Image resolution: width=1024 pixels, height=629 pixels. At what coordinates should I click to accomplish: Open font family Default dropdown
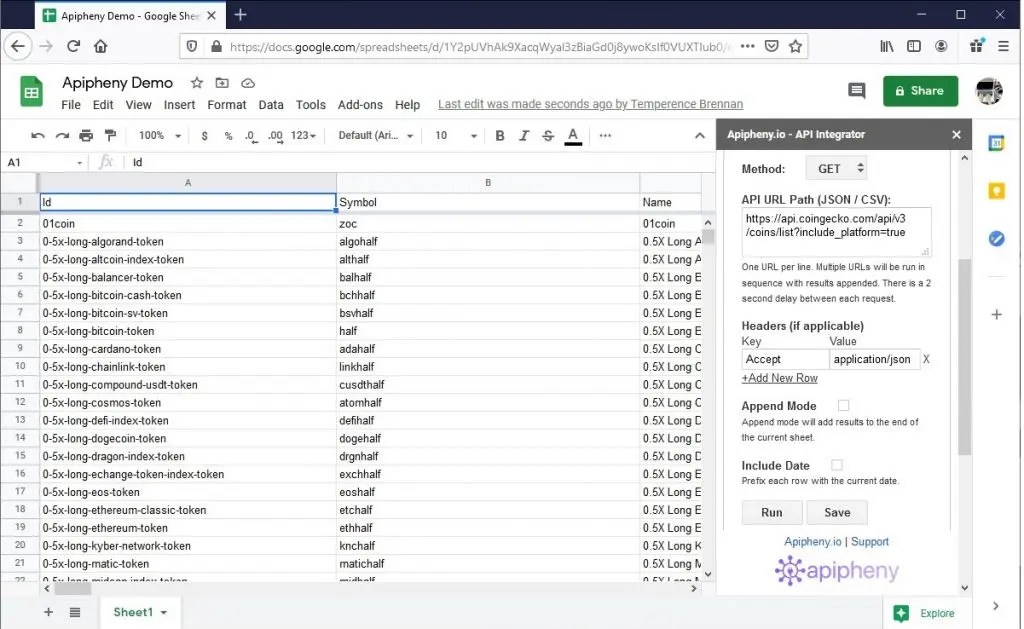(376, 136)
